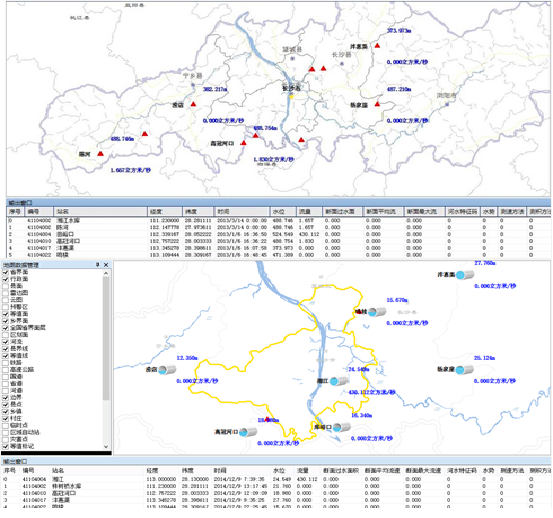Viewport: 553px width, 518px height.
Task: Click the red triangle next to 高冠河口 label
Action: (x=243, y=143)
